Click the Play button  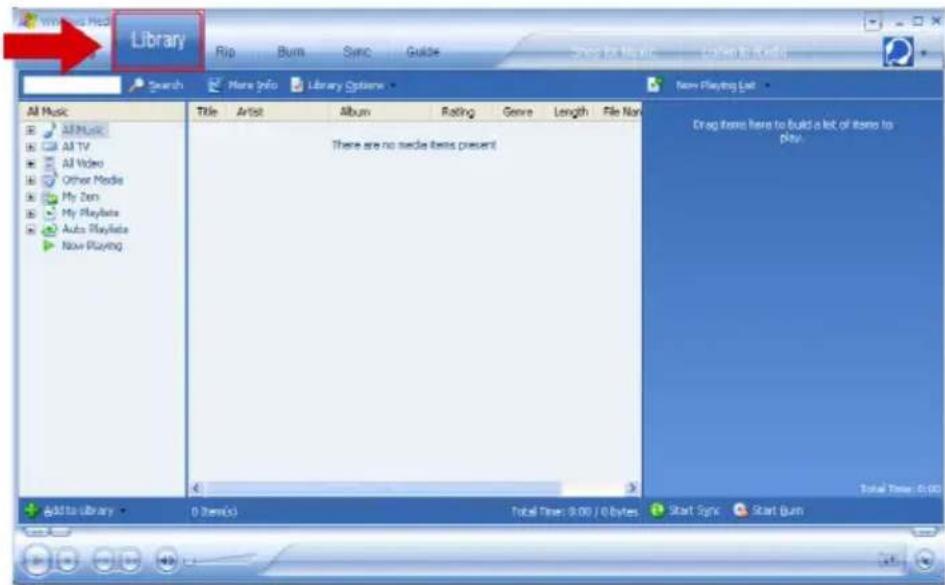click(x=36, y=562)
